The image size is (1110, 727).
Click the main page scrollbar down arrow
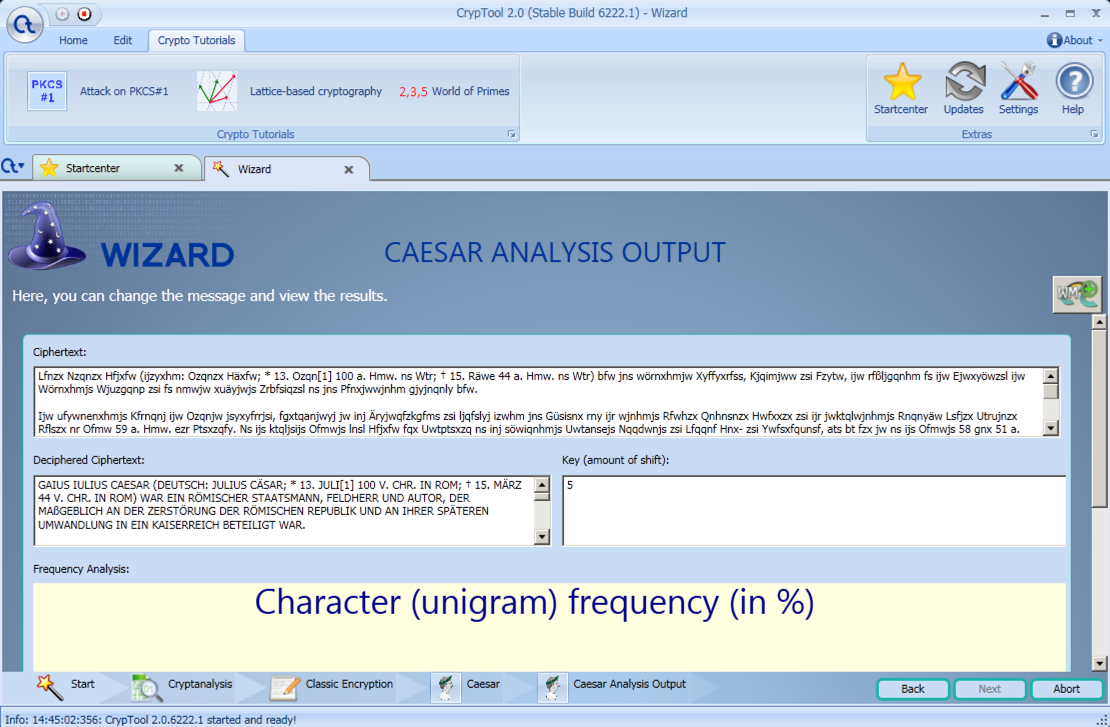1099,663
